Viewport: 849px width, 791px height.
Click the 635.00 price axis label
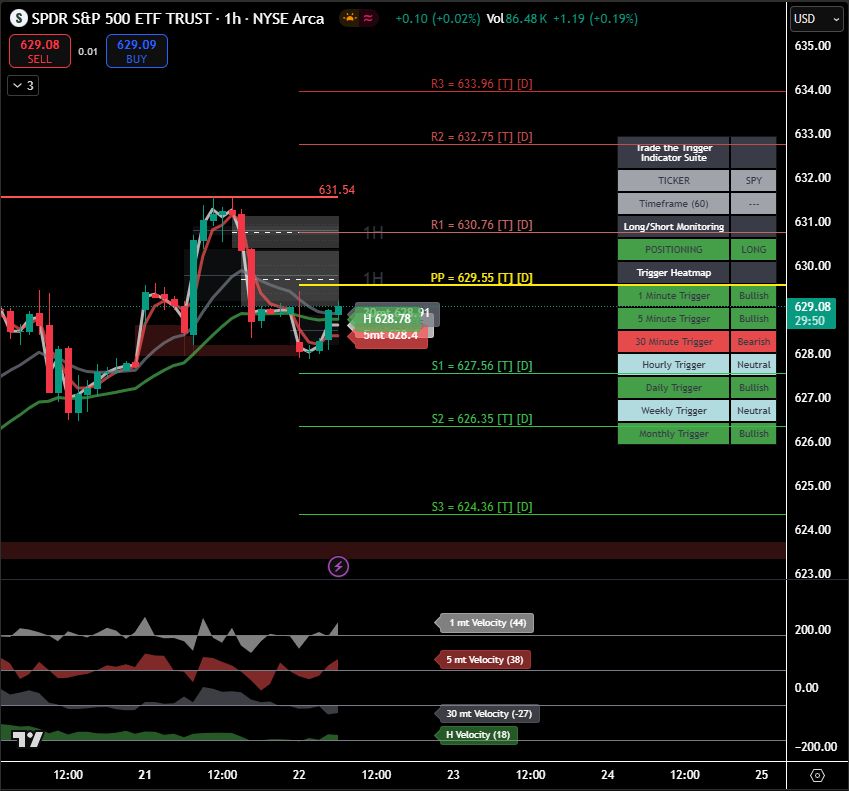pos(812,45)
